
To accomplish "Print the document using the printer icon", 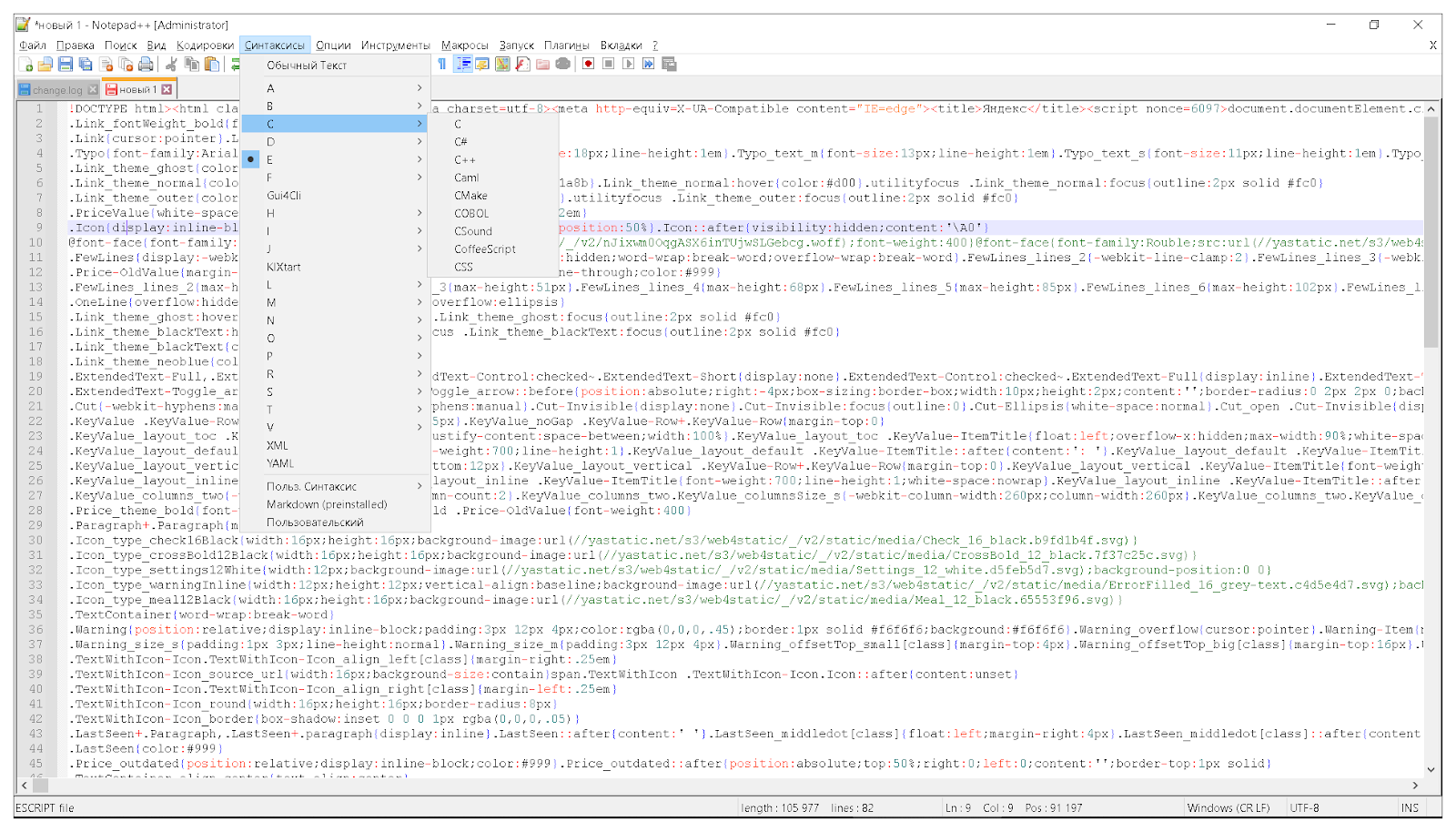I will pos(146,65).
